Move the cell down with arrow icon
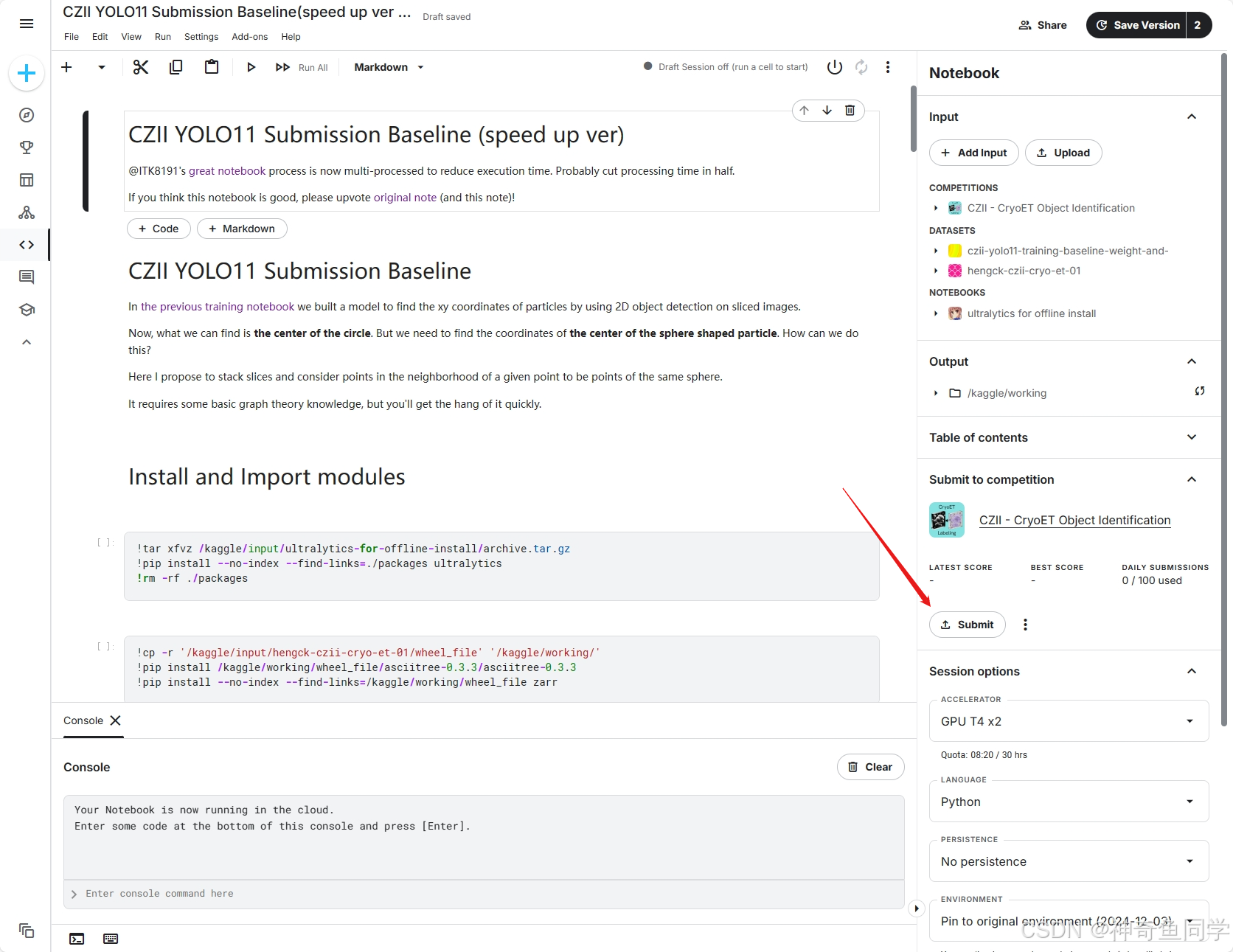The height and width of the screenshot is (952, 1233). click(827, 110)
